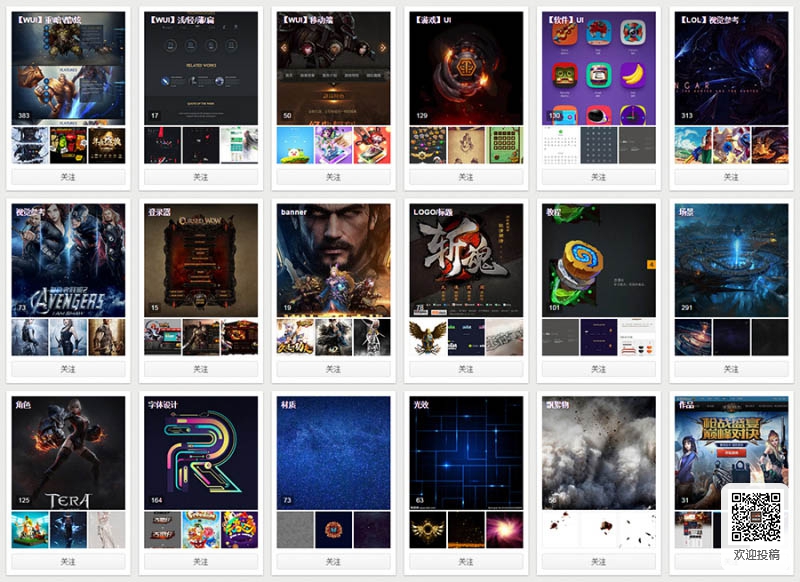
Task: Open the 光效 board blue grid cover
Action: pos(466,453)
